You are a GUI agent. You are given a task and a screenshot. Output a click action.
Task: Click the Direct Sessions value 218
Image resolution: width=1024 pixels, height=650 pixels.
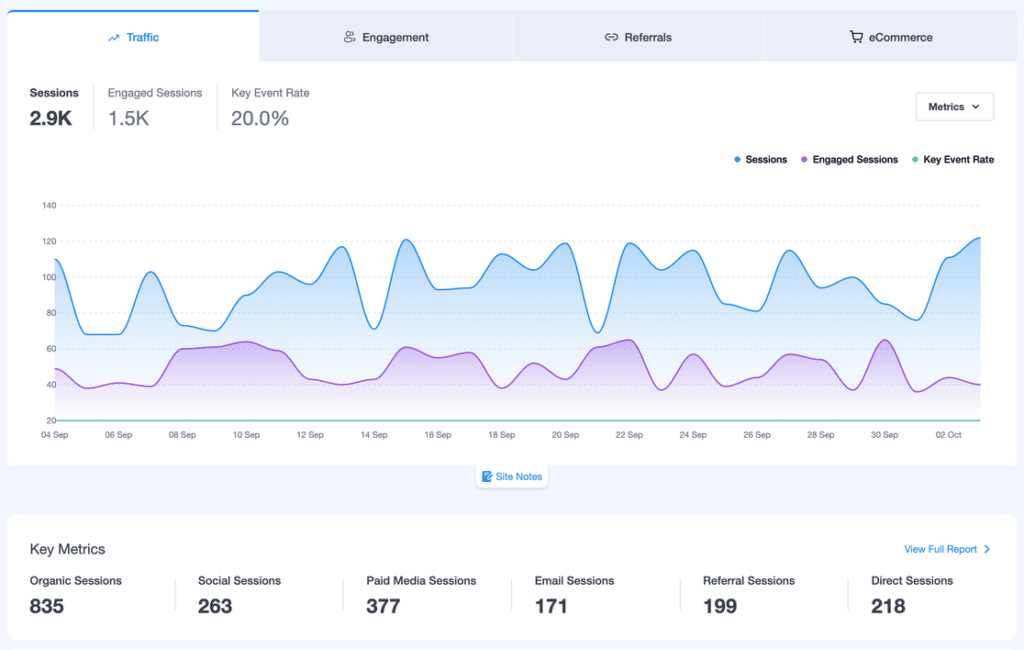tap(888, 606)
